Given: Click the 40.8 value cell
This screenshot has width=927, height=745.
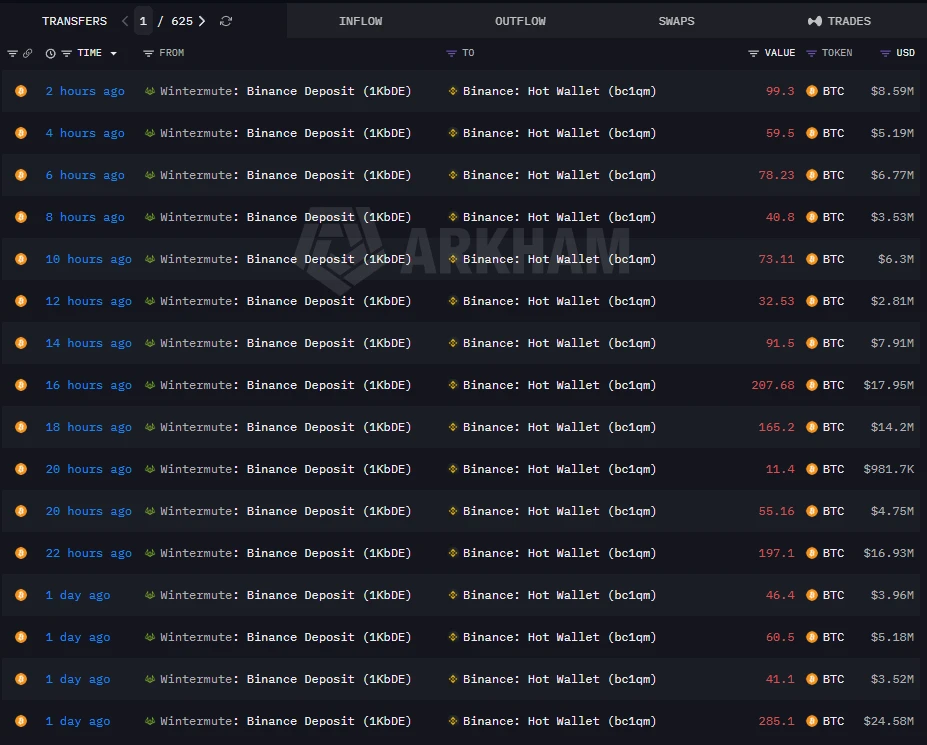Looking at the screenshot, I should (780, 217).
